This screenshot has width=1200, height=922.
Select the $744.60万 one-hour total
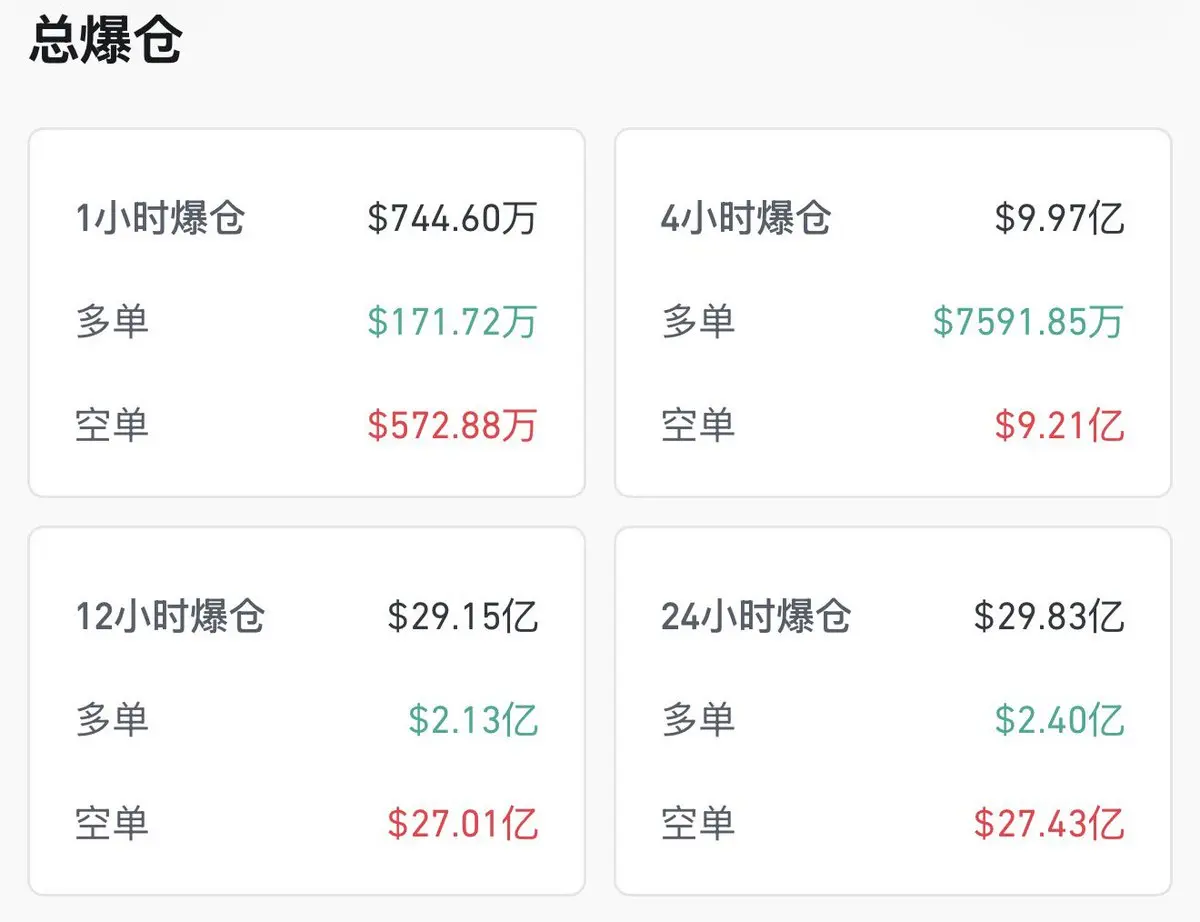[x=452, y=217]
